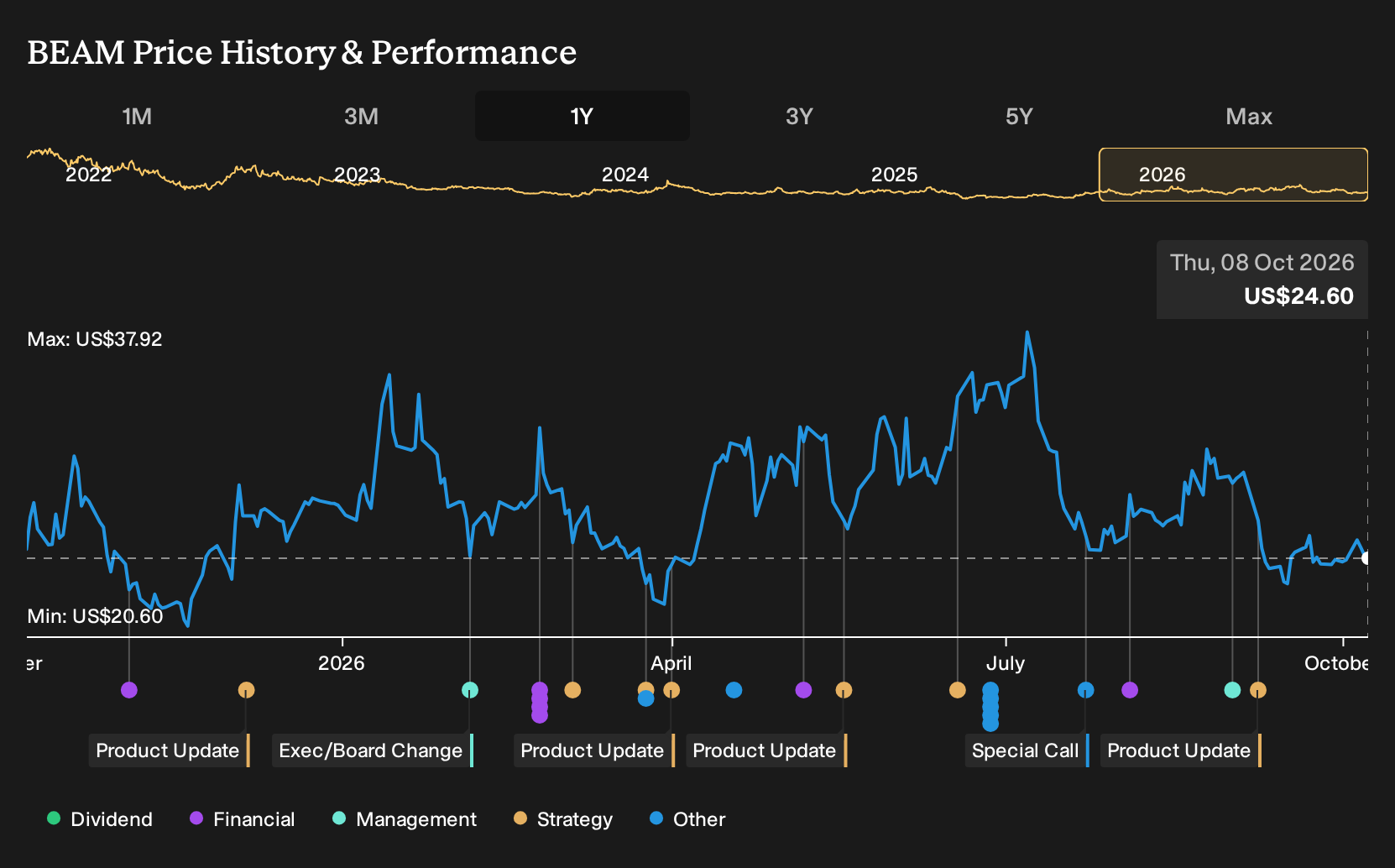Show the Max time range
The width and height of the screenshot is (1395, 868).
coord(1249,116)
